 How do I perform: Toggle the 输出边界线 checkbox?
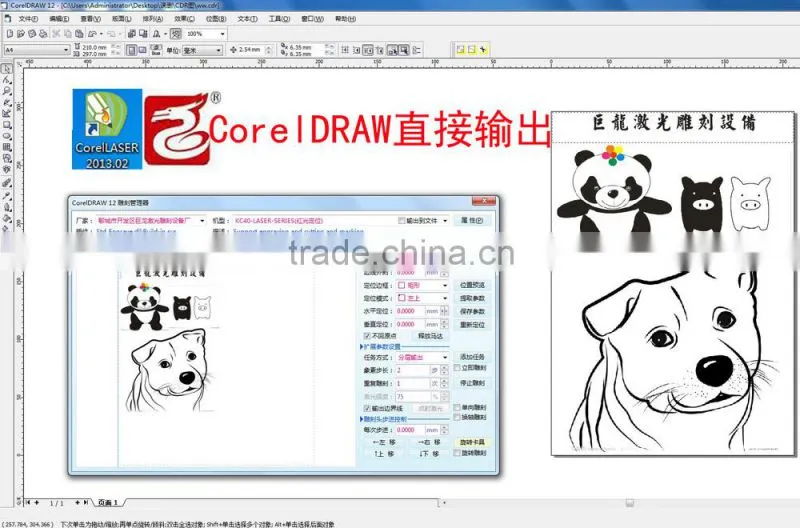coord(367,408)
